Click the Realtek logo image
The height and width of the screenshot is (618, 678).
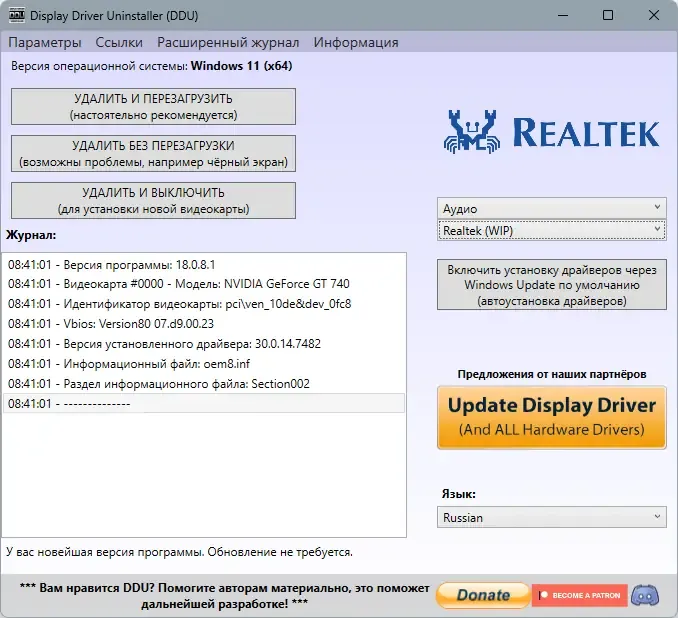pyautogui.click(x=551, y=131)
